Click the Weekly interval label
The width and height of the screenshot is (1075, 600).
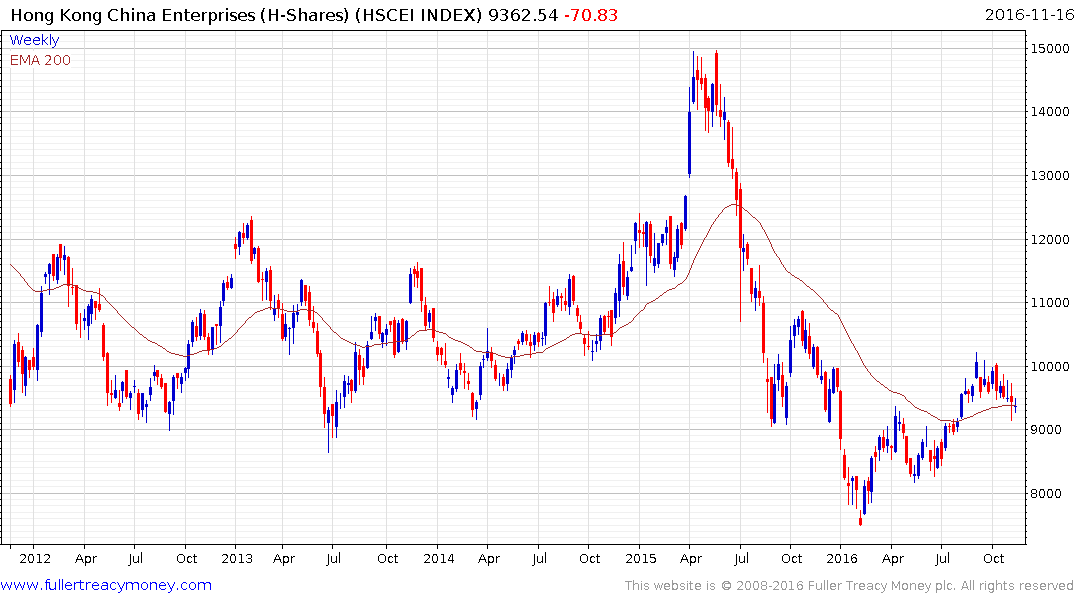34,40
